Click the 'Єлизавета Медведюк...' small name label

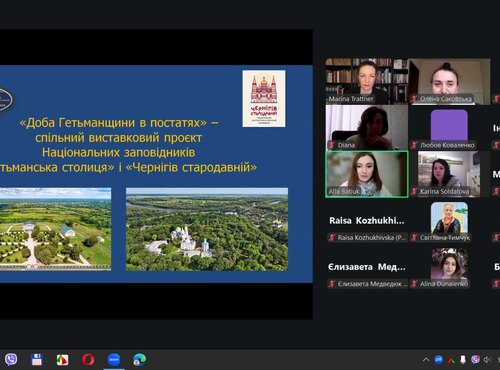[372, 284]
